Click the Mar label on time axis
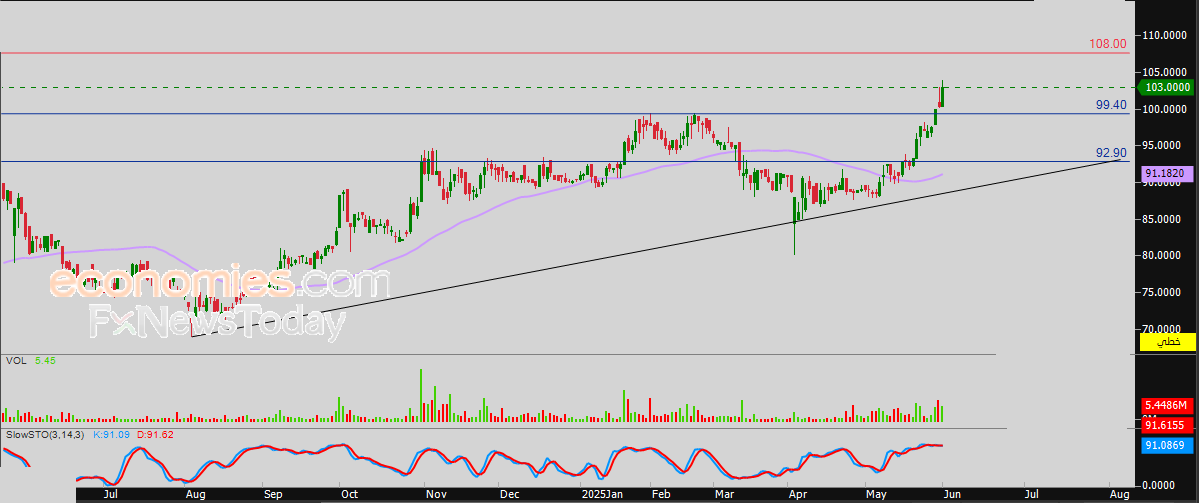Viewport: 1199px width, 503px height. tap(724, 495)
